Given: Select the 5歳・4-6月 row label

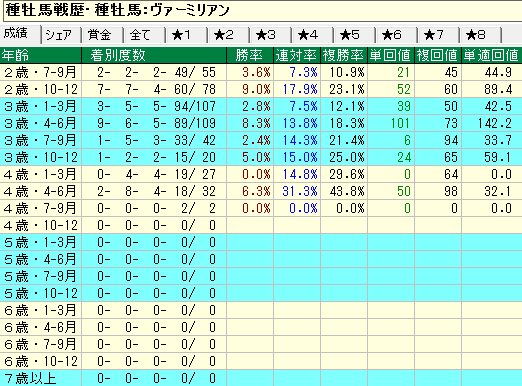Looking at the screenshot, I should 41,259.
